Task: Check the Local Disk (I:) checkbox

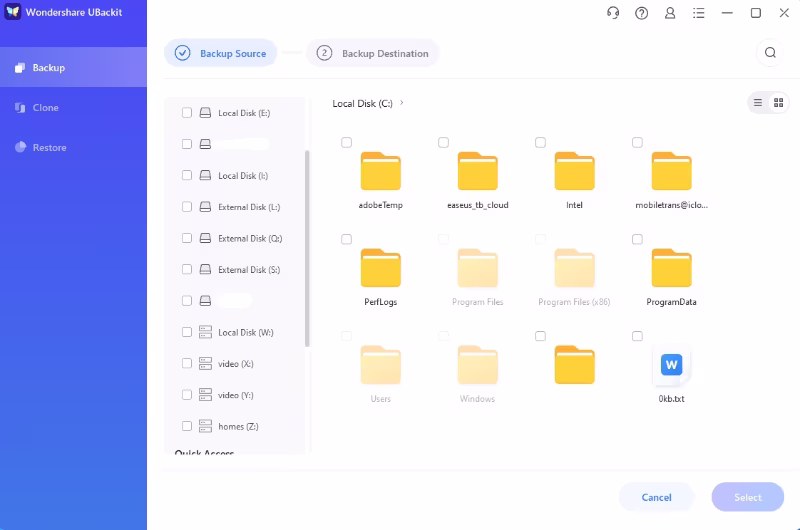Action: coord(187,175)
